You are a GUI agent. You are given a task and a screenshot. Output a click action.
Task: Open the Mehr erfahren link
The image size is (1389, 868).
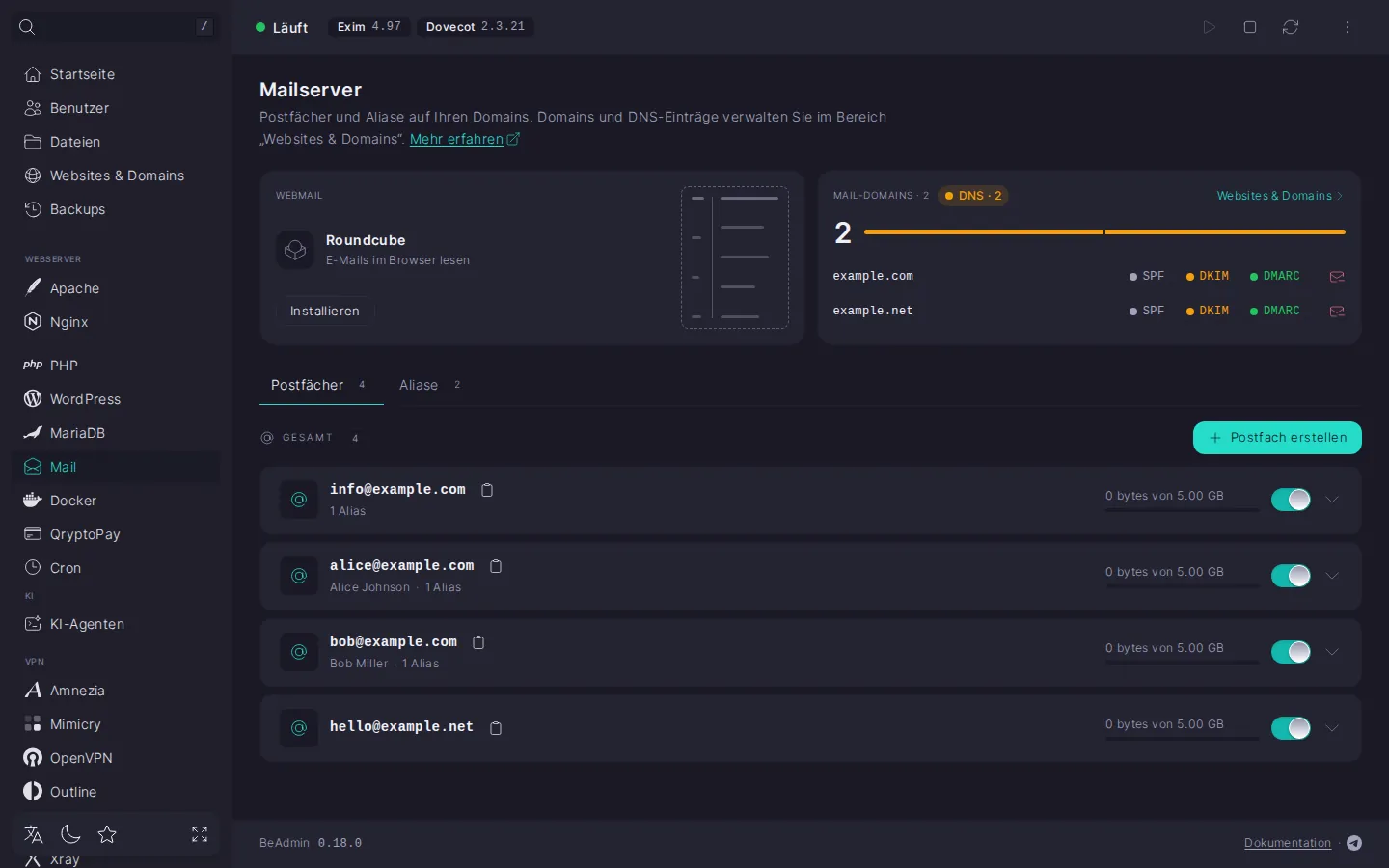[x=464, y=139]
